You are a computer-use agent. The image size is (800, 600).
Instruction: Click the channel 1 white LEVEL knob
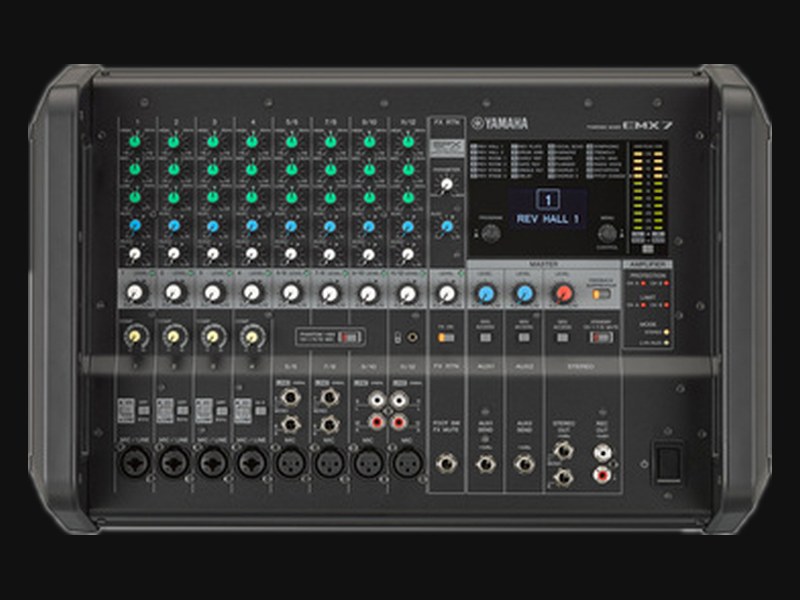click(x=135, y=293)
